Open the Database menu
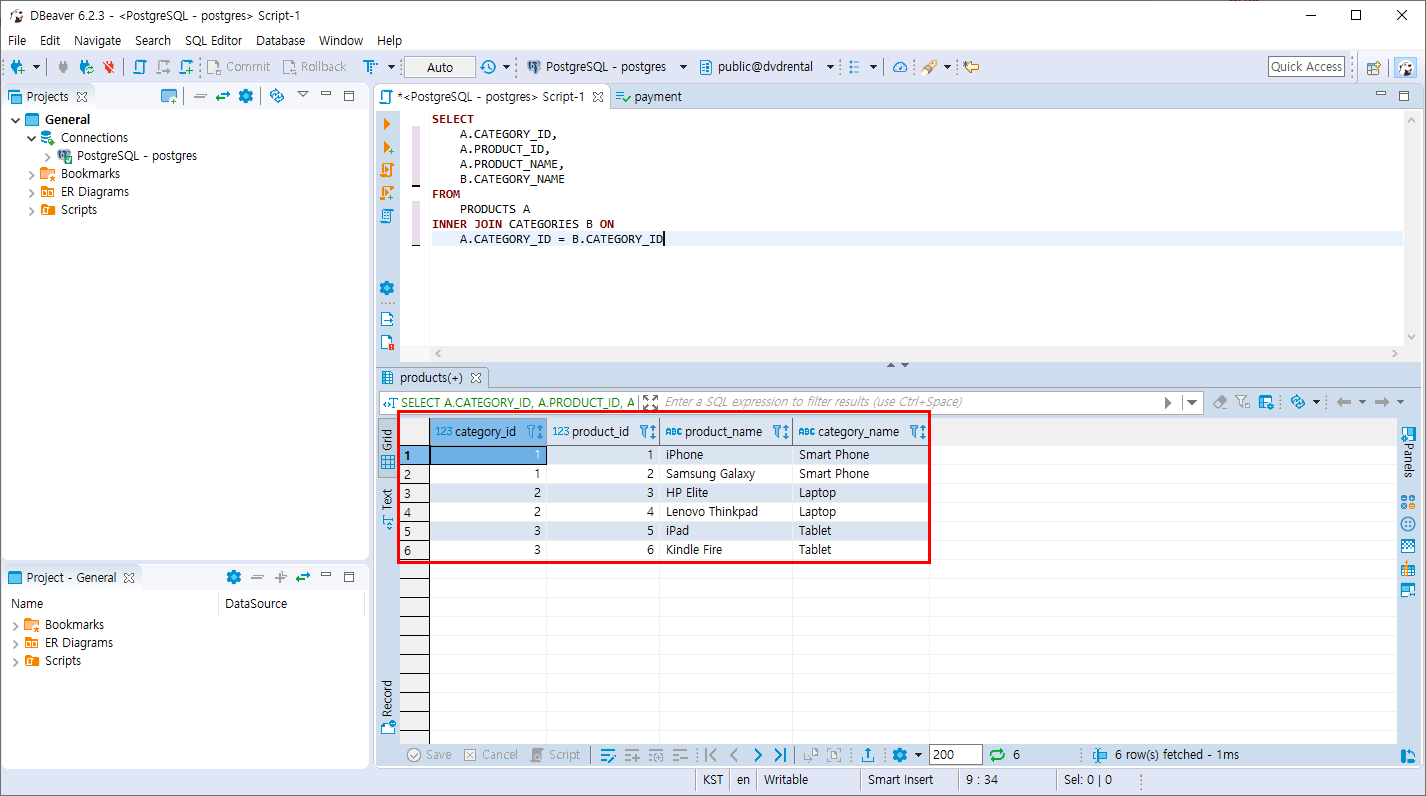Image resolution: width=1426 pixels, height=796 pixels. coord(281,40)
